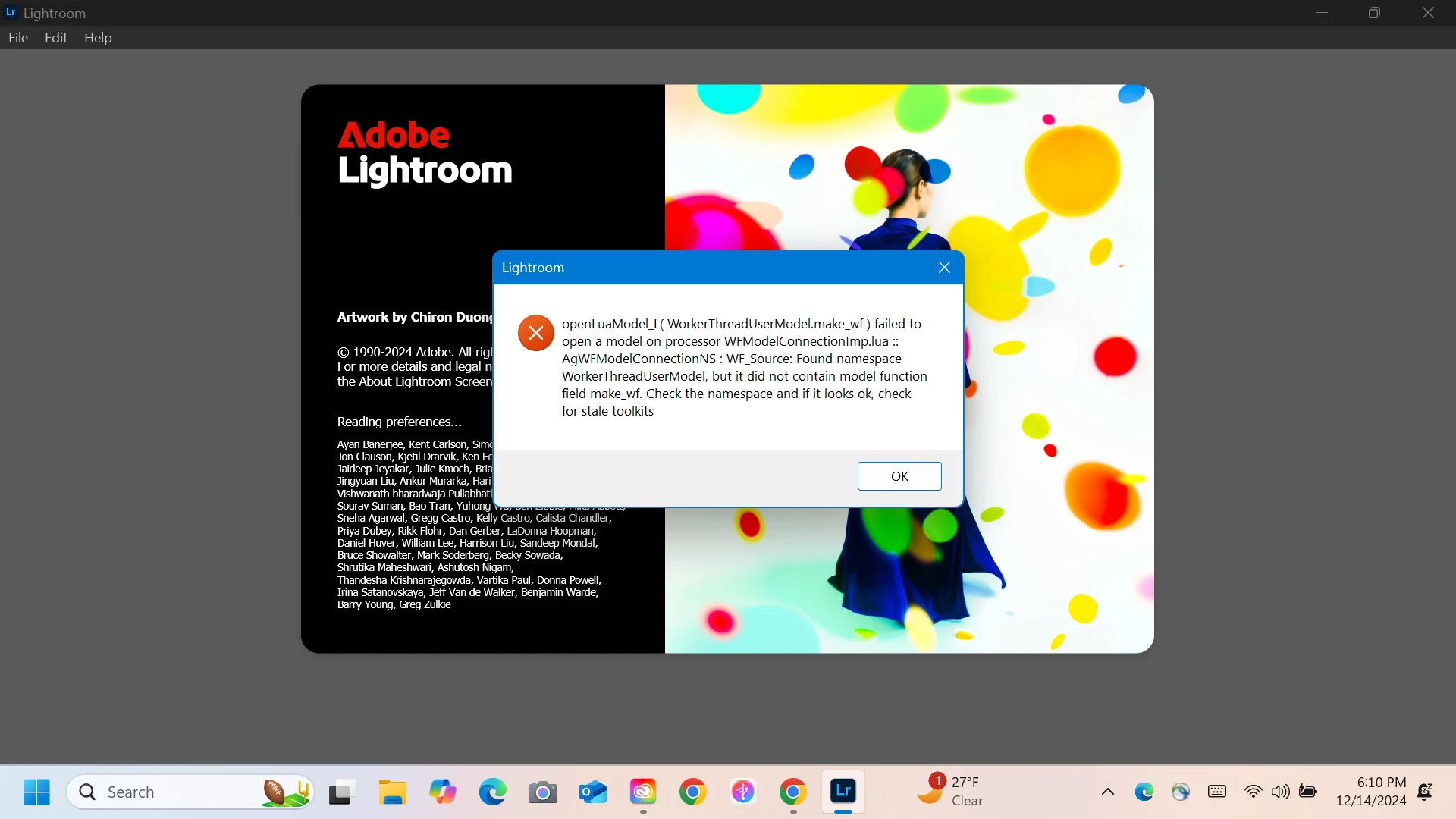Open the weather widget showing 27°F
This screenshot has width=1456, height=819.
click(952, 791)
